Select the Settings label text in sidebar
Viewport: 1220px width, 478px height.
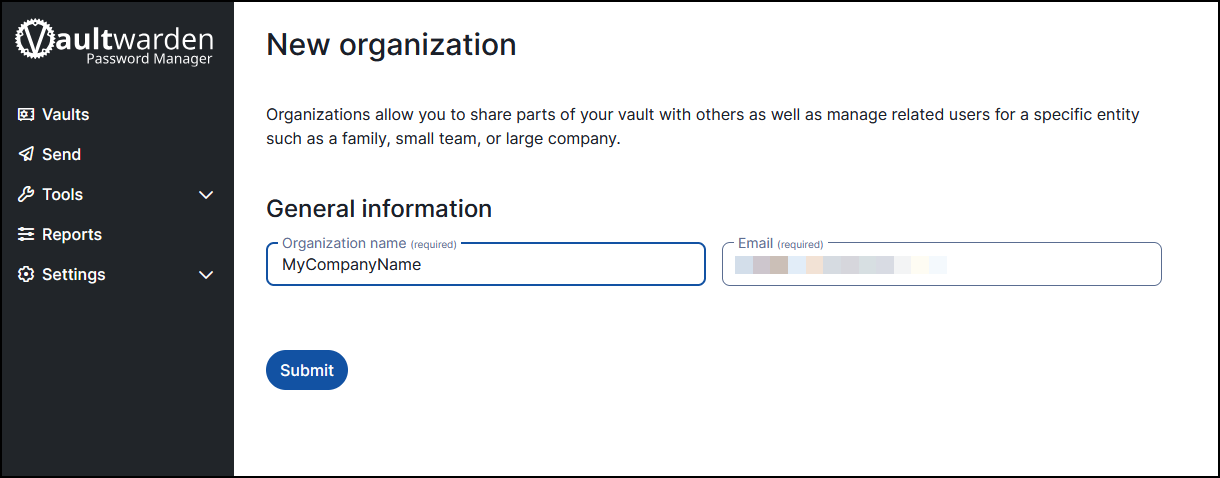[73, 275]
